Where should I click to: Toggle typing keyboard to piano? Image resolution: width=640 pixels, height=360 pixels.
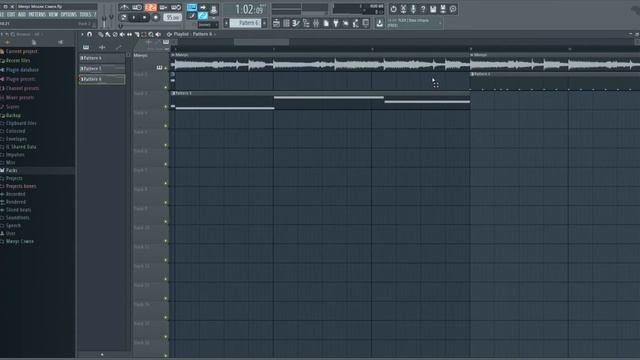point(191,7)
